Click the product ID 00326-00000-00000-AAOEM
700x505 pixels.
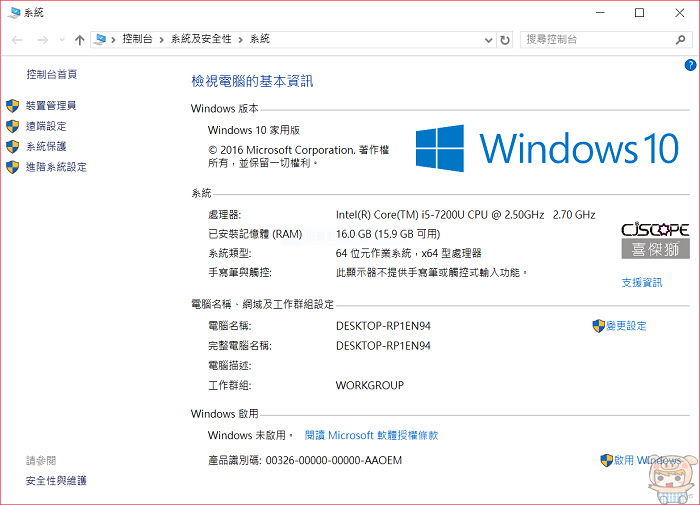pyautogui.click(x=334, y=460)
